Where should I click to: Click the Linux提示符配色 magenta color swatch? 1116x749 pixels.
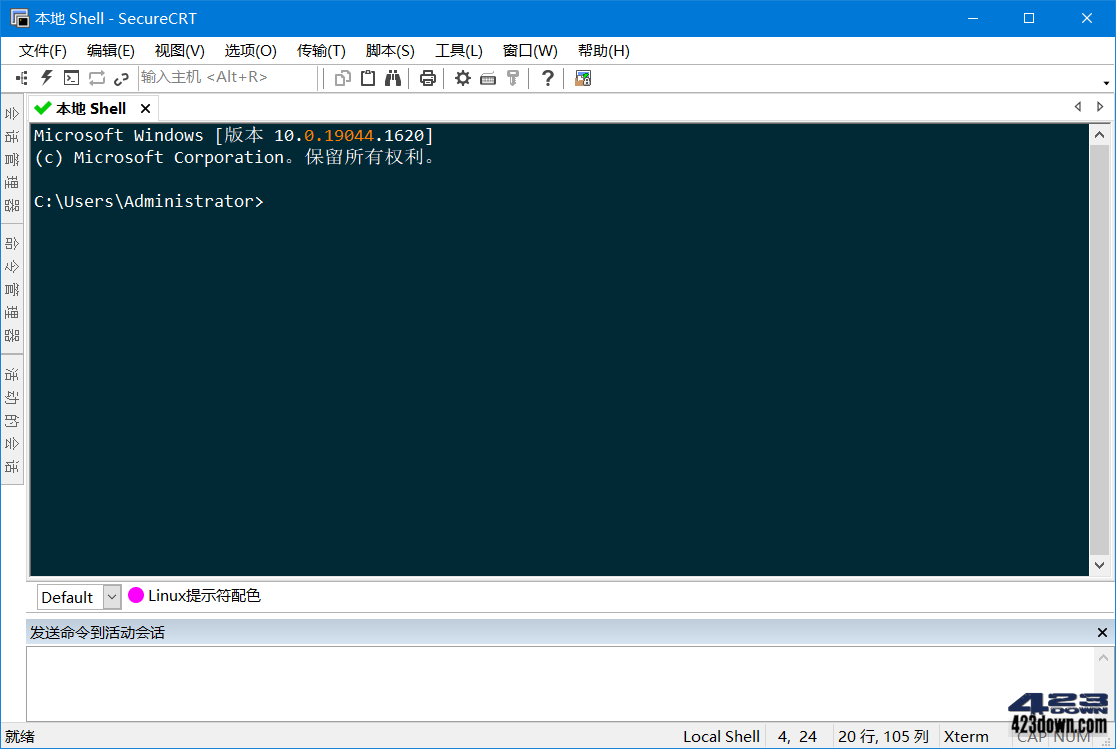tap(135, 595)
